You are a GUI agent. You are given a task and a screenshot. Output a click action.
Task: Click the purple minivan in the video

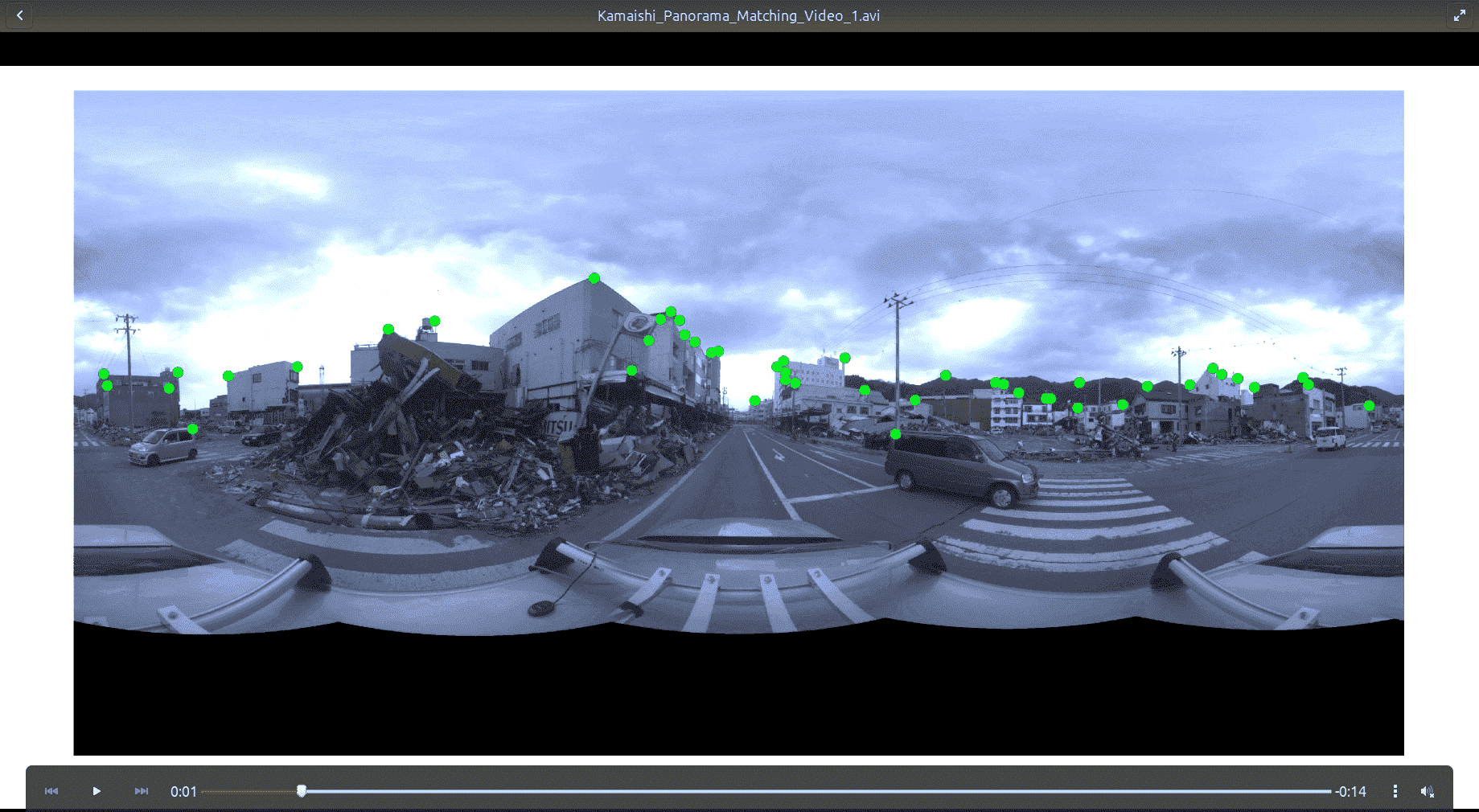960,469
